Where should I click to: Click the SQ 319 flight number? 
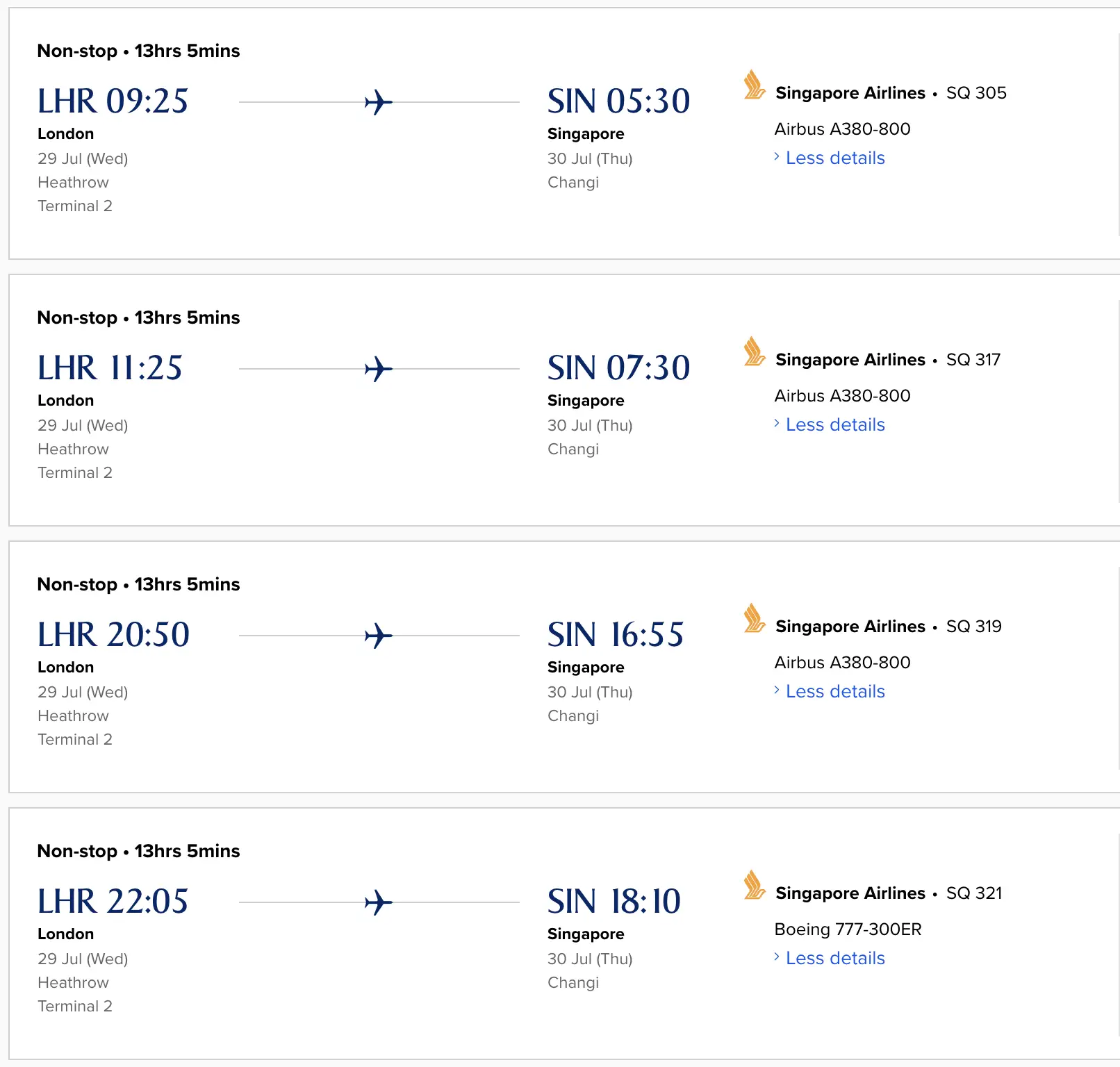coord(973,627)
